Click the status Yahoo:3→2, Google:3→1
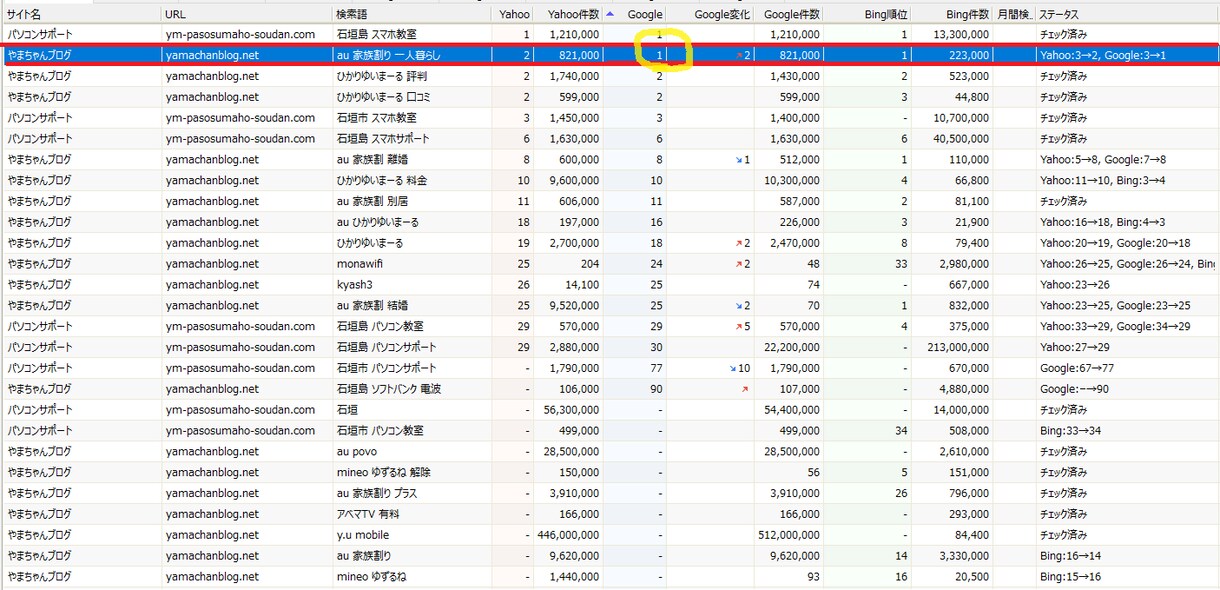 click(1103, 56)
